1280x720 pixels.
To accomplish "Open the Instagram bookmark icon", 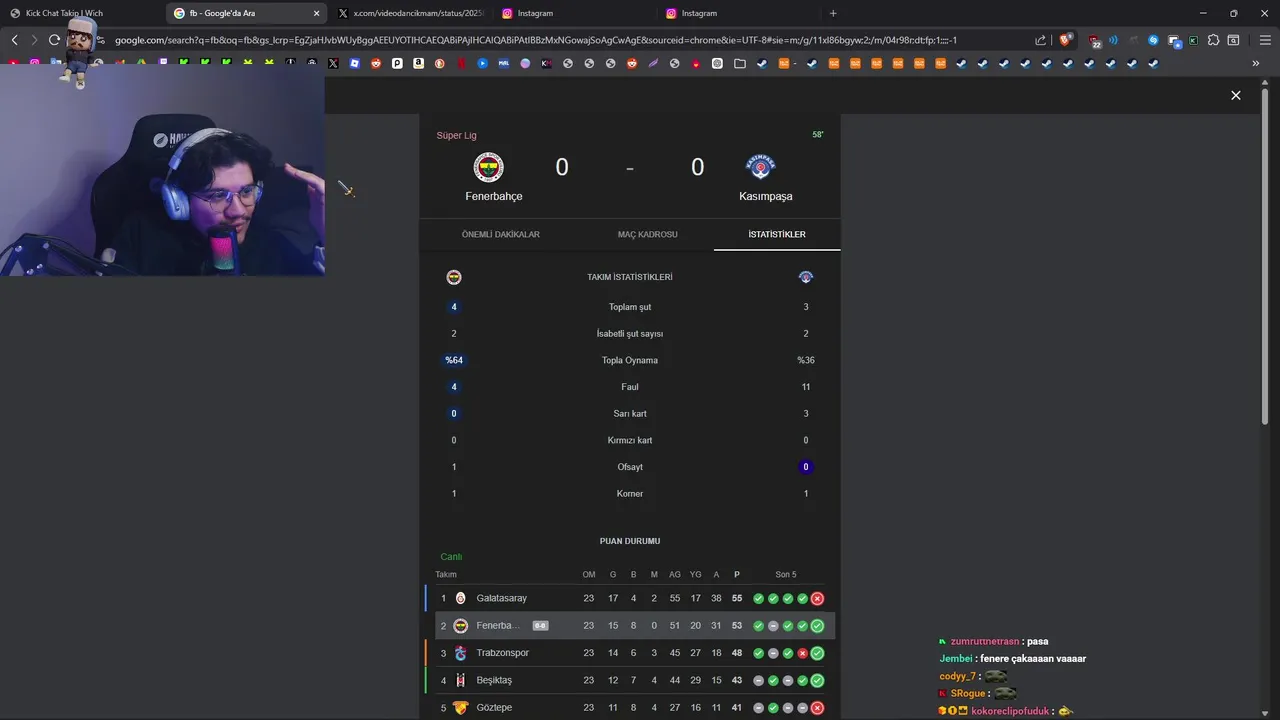I will click(35, 63).
